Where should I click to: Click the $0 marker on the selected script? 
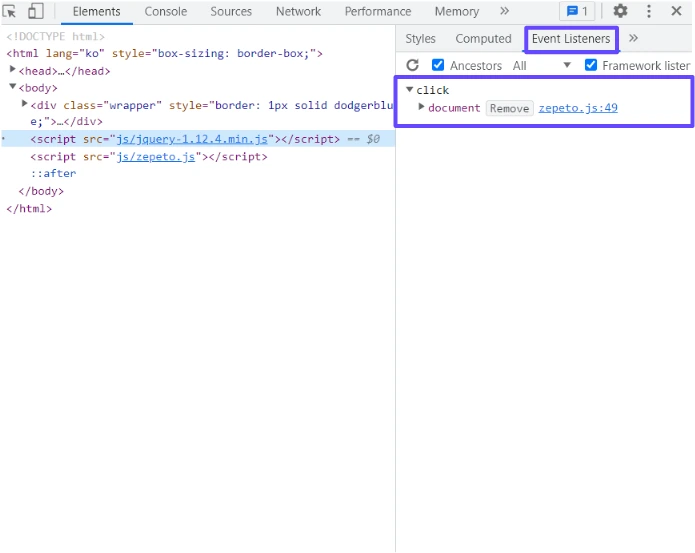point(373,139)
